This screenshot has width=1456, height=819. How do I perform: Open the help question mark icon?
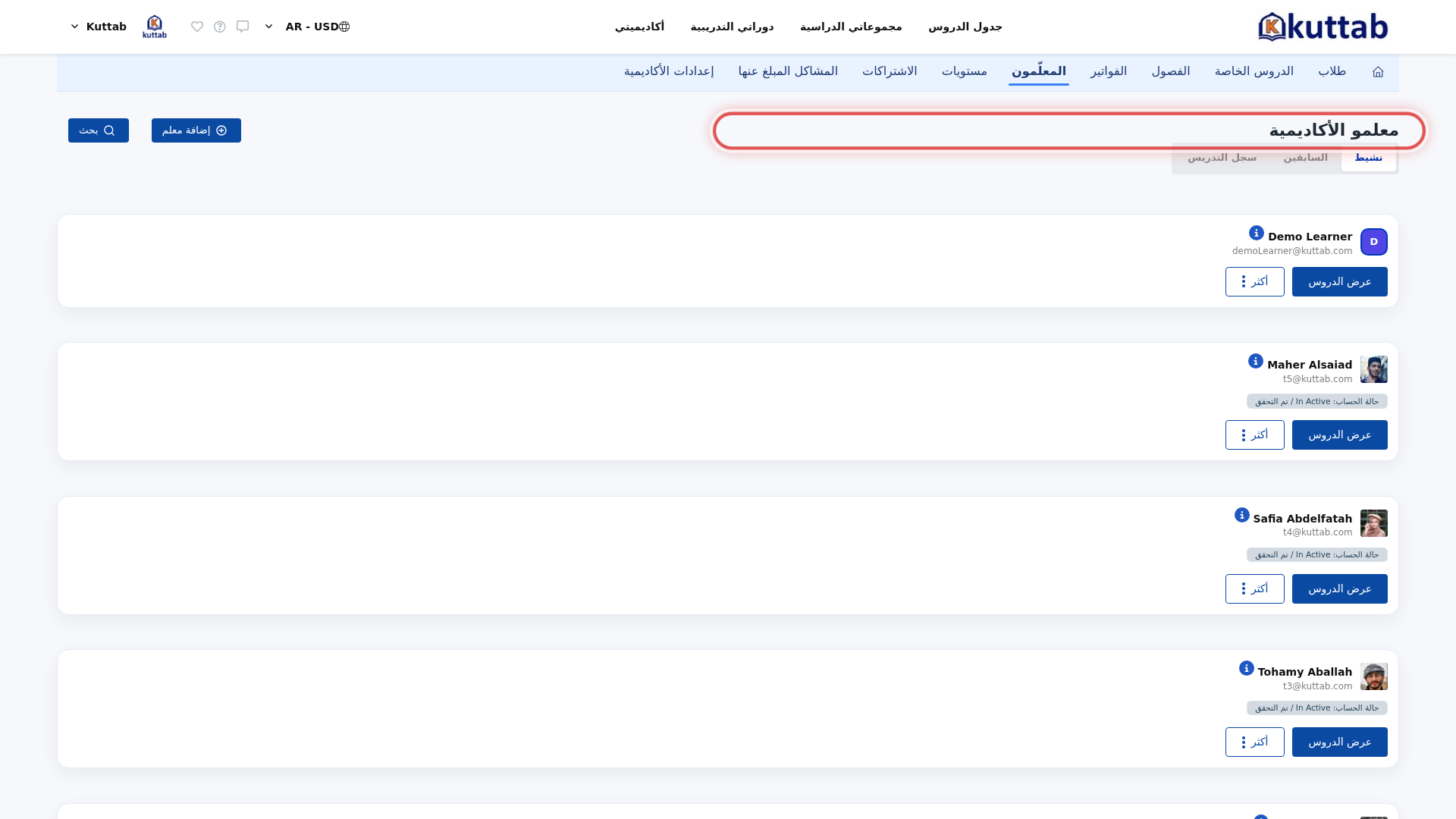tap(220, 27)
